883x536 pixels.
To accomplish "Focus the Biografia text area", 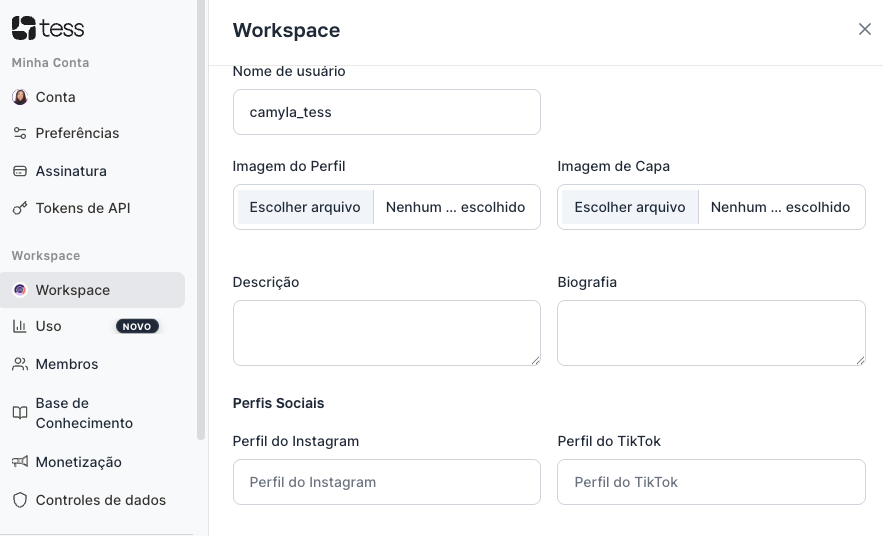I will 711,333.
